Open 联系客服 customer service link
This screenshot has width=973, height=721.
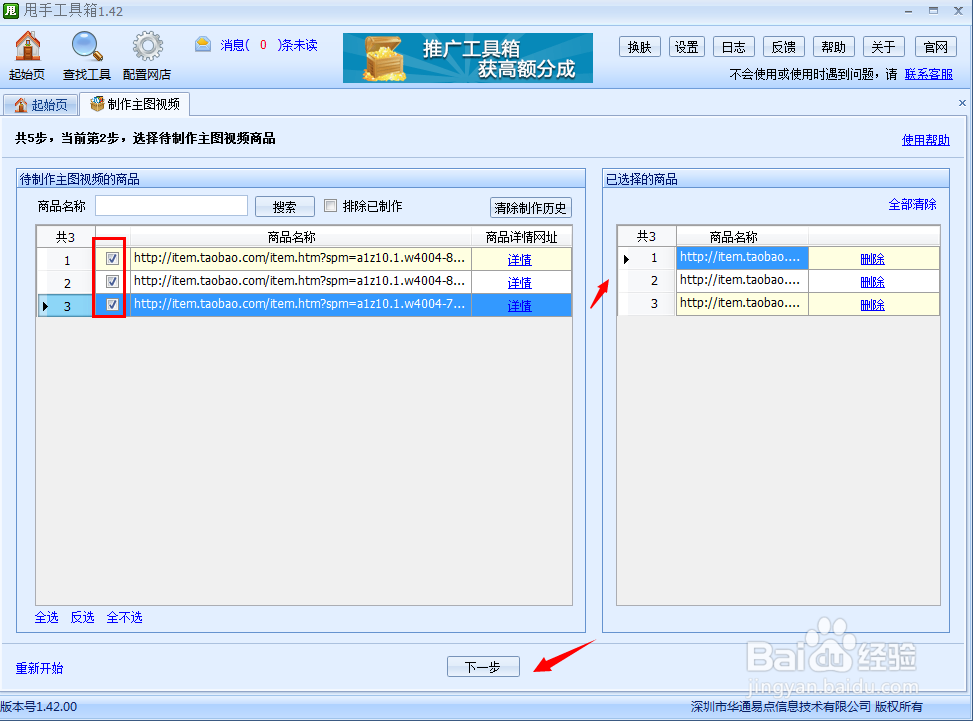(930, 73)
